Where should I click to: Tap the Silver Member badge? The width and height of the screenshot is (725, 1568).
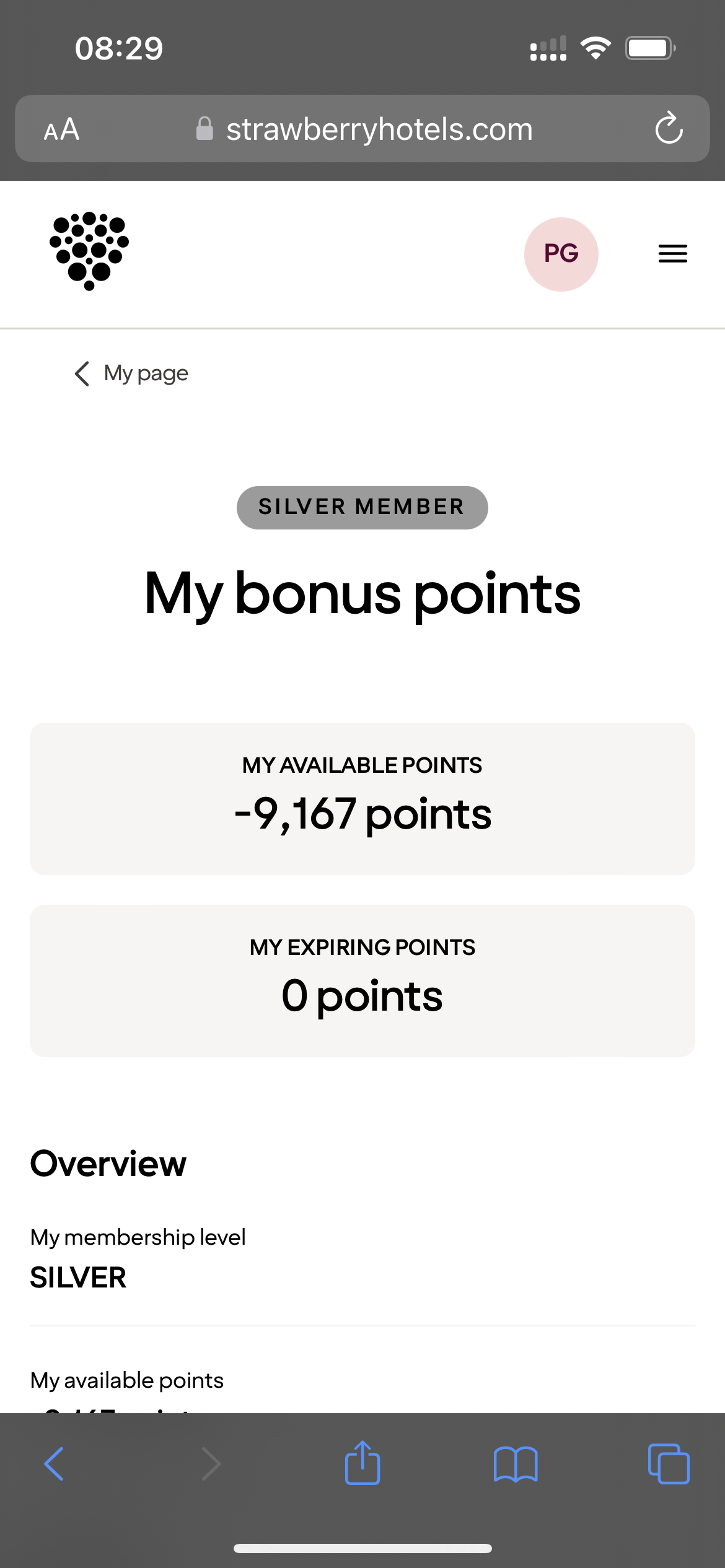362,507
